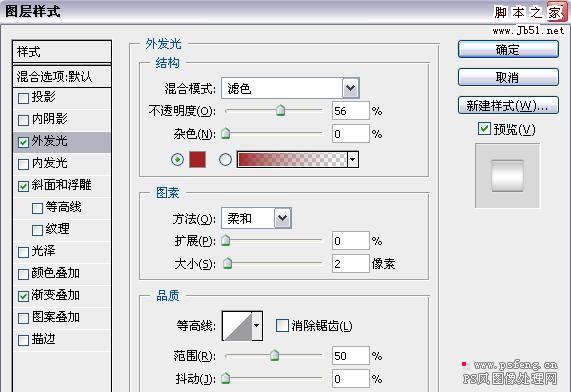571x392 pixels.
Task: Open the 混合模式 blend mode dropdown
Action: (x=351, y=88)
